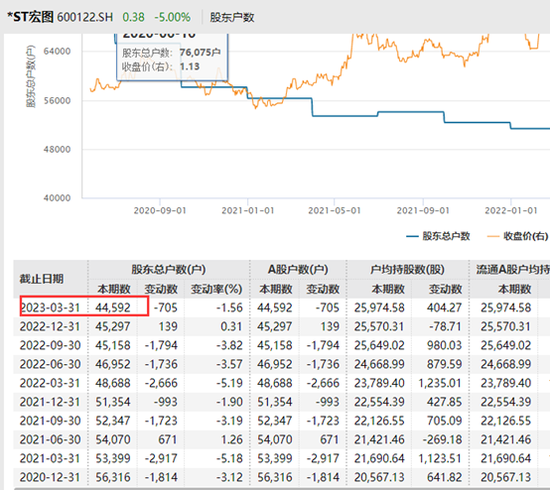Select the *ST宏图 stock name
Viewport: 550px width, 490px height.
tap(31, 17)
